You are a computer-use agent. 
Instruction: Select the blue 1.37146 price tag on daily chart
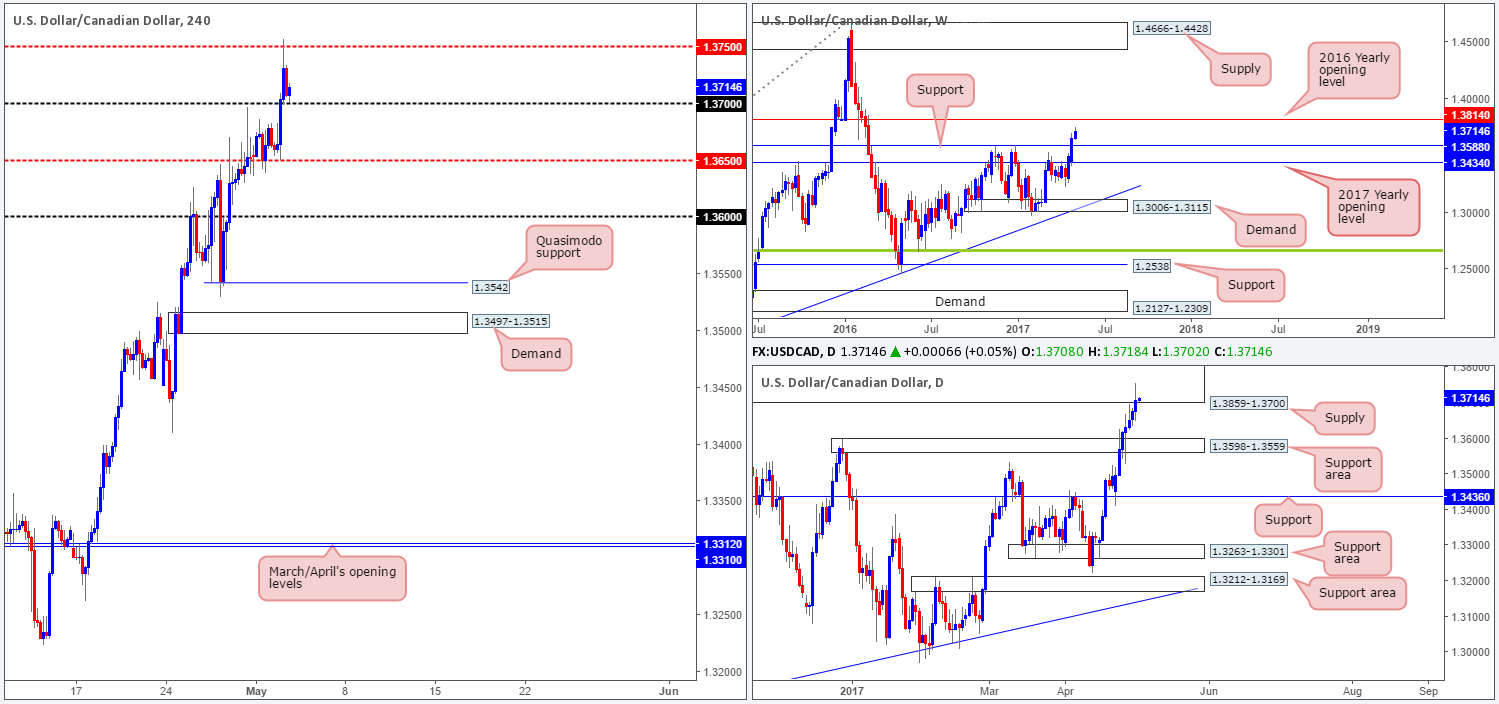[1467, 398]
